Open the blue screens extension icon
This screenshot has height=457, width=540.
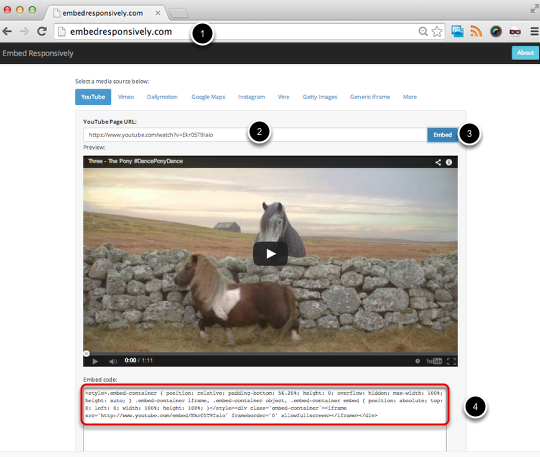tap(457, 32)
